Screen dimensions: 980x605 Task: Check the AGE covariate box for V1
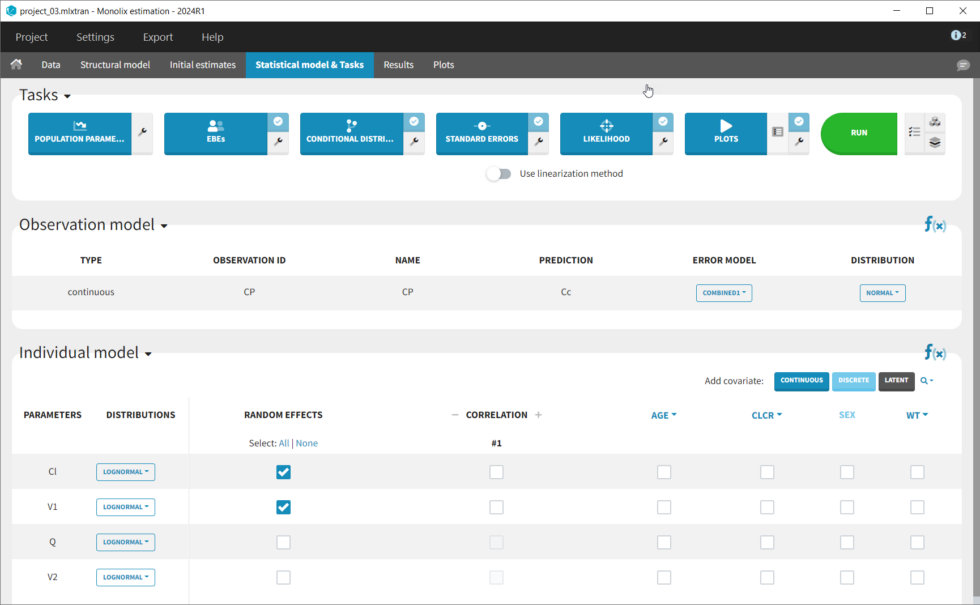tap(664, 507)
